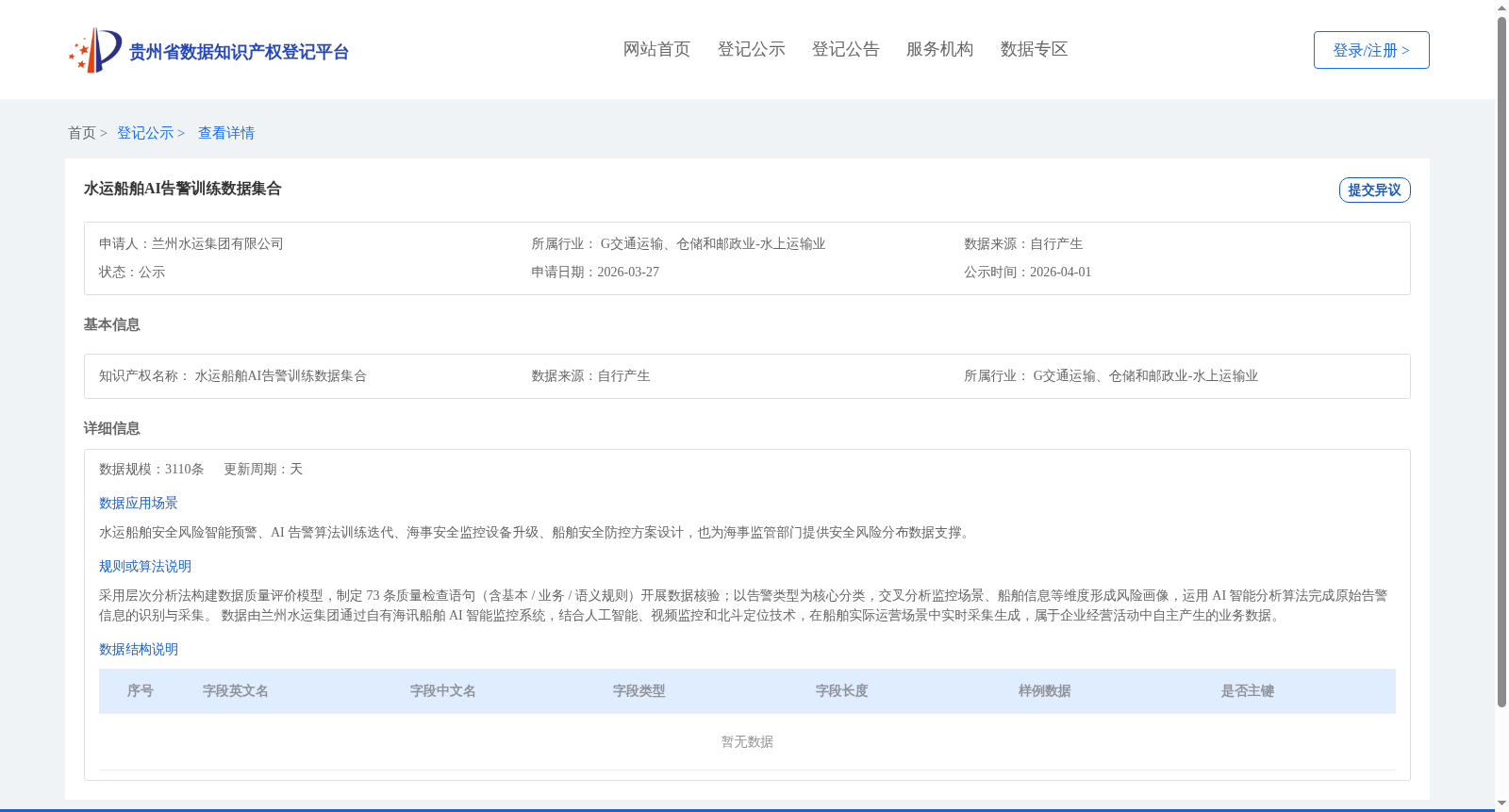Click 数据来源:自行产生 in 基本信息 box

[x=590, y=375]
